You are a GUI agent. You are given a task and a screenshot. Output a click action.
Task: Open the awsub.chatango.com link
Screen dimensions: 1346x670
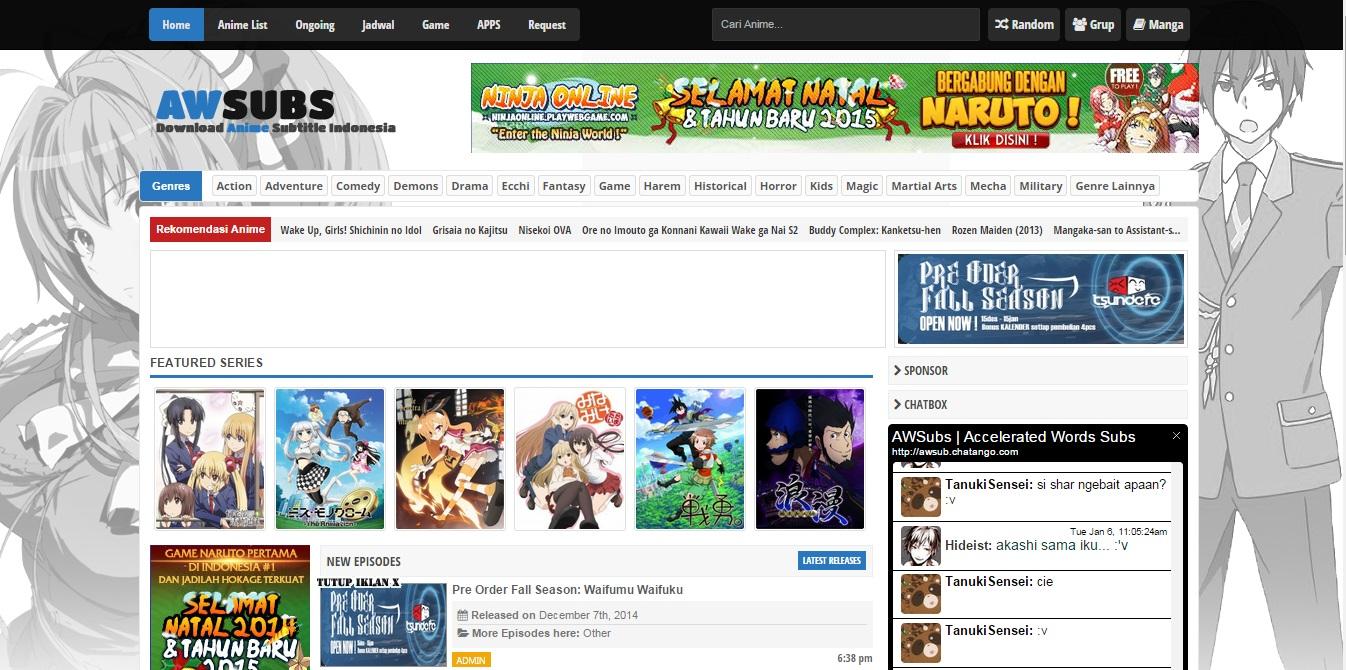click(x=955, y=452)
